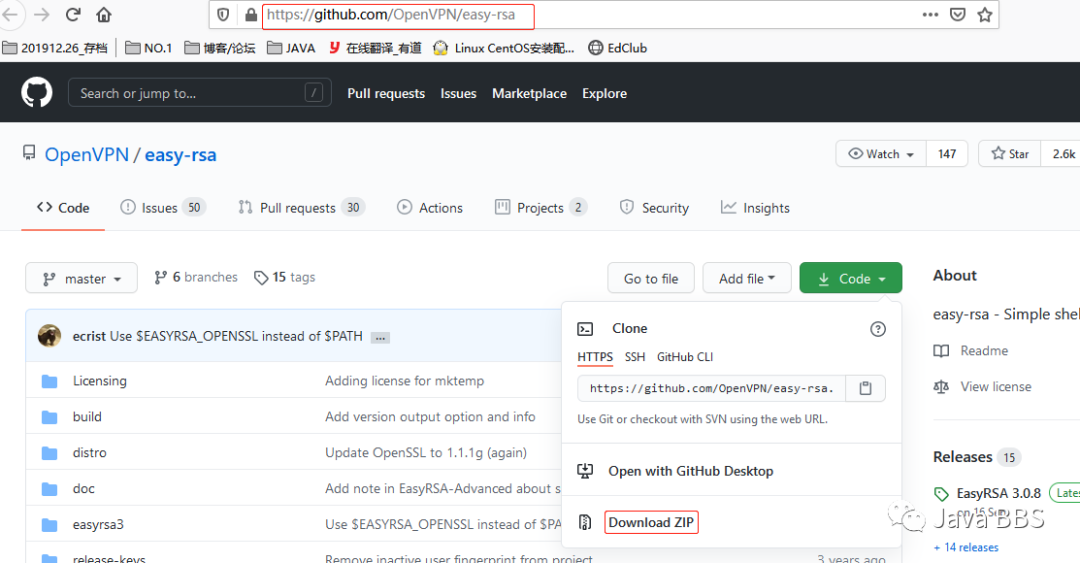
Task: Open the Linux CentOS bookmark
Action: [x=503, y=48]
